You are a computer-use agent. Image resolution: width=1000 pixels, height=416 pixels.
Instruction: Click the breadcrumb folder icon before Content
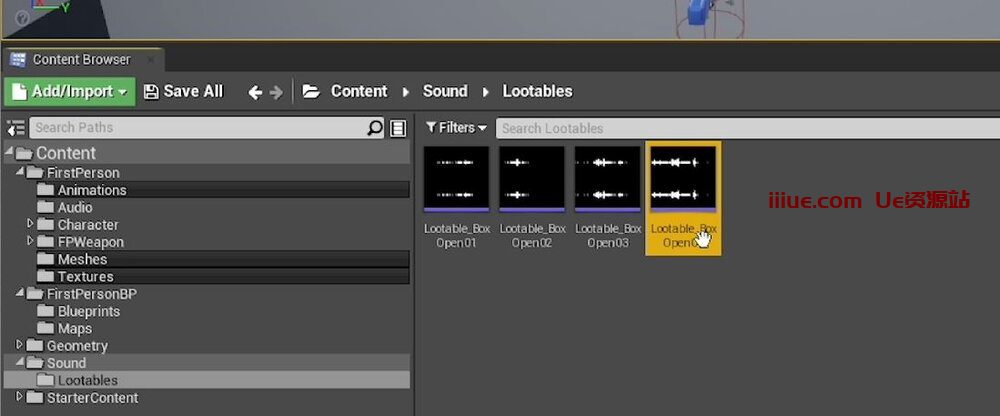tap(311, 91)
